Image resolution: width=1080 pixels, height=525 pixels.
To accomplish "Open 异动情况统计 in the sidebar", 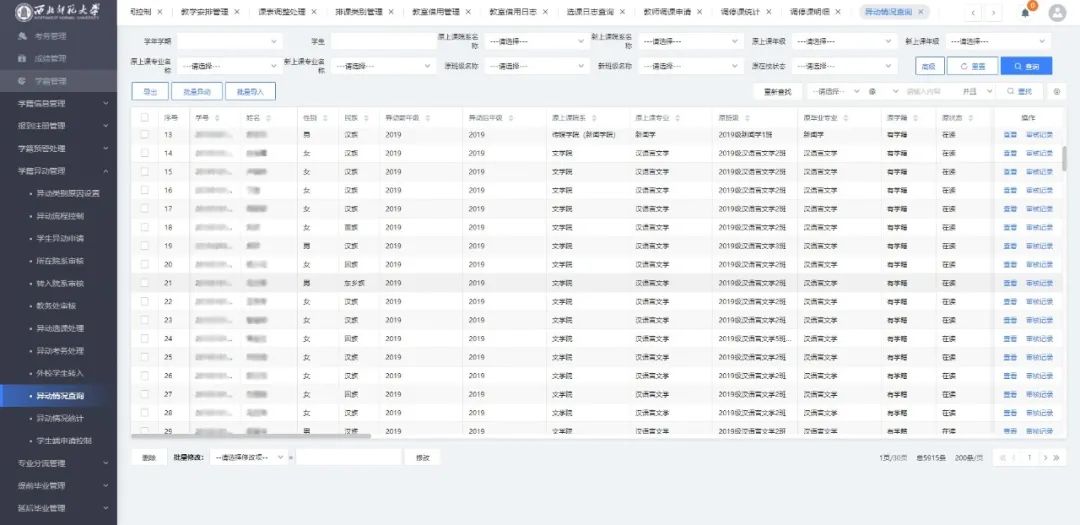I will pyautogui.click(x=61, y=418).
